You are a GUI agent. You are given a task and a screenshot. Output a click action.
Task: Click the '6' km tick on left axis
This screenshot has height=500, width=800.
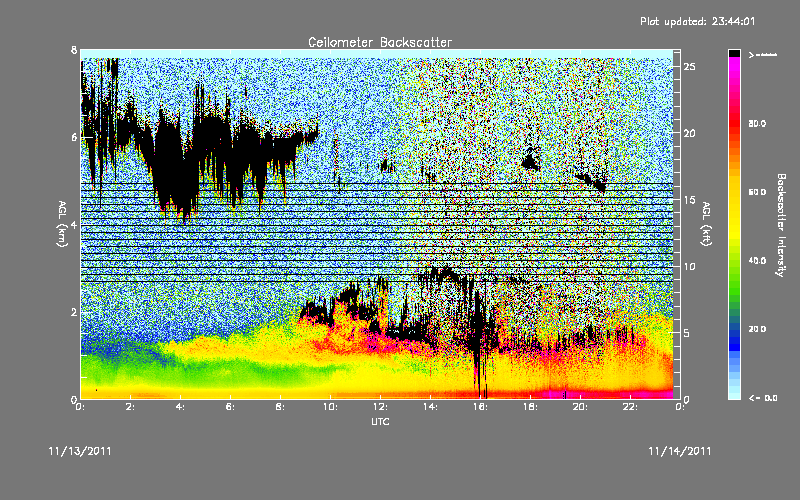point(74,137)
